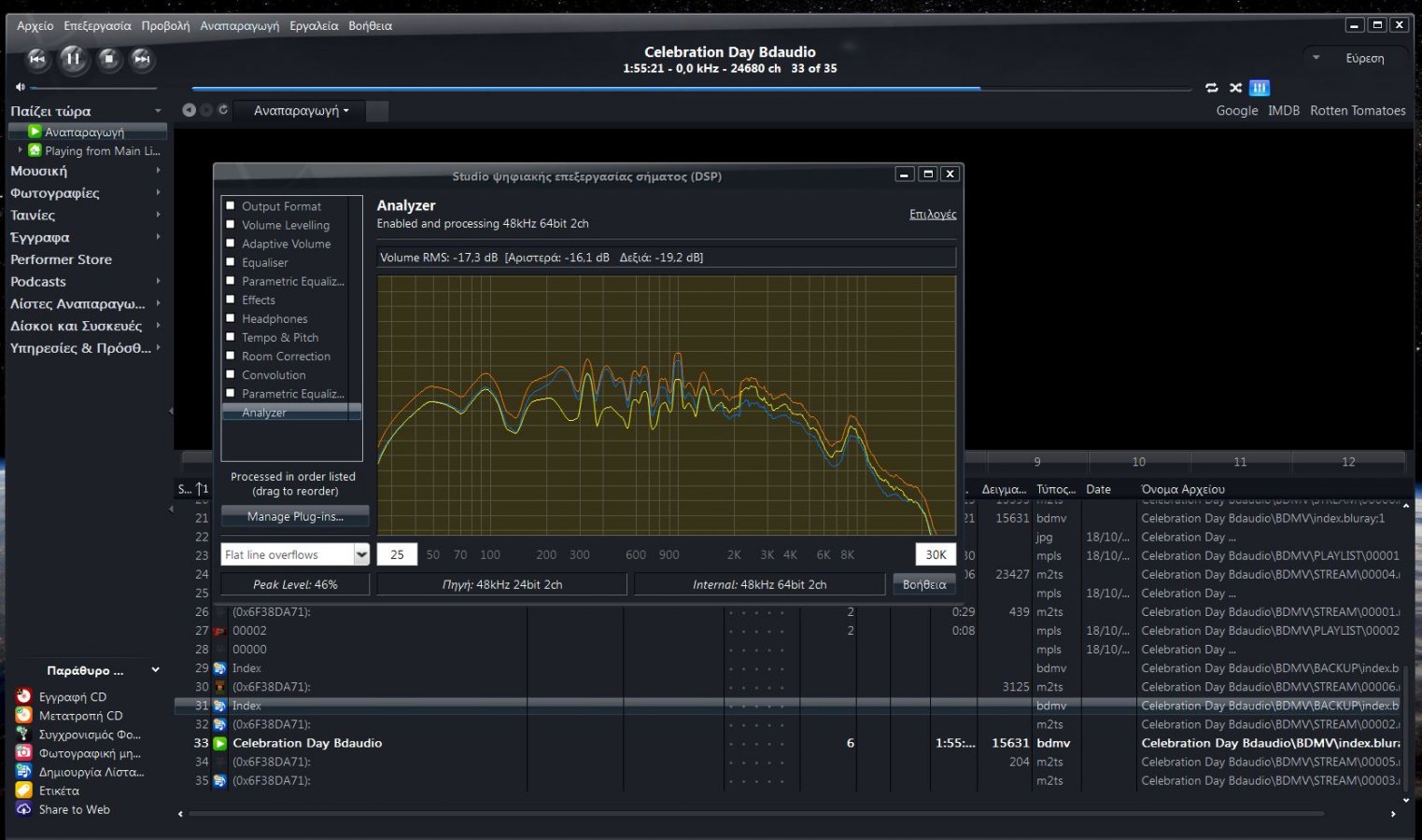Go back with the navigation back arrow

(x=189, y=110)
